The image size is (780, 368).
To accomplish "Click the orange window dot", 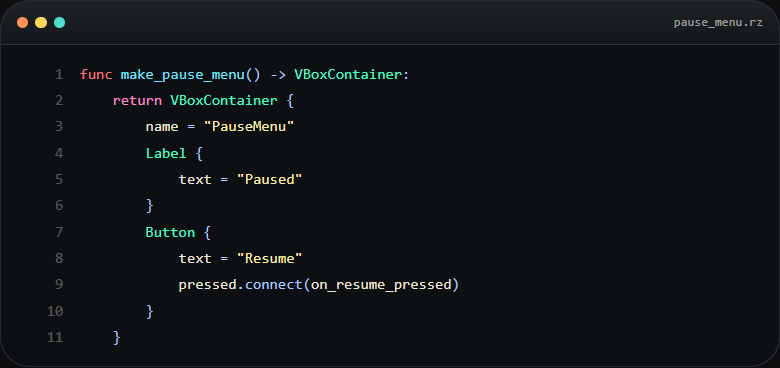I will pyautogui.click(x=22, y=23).
